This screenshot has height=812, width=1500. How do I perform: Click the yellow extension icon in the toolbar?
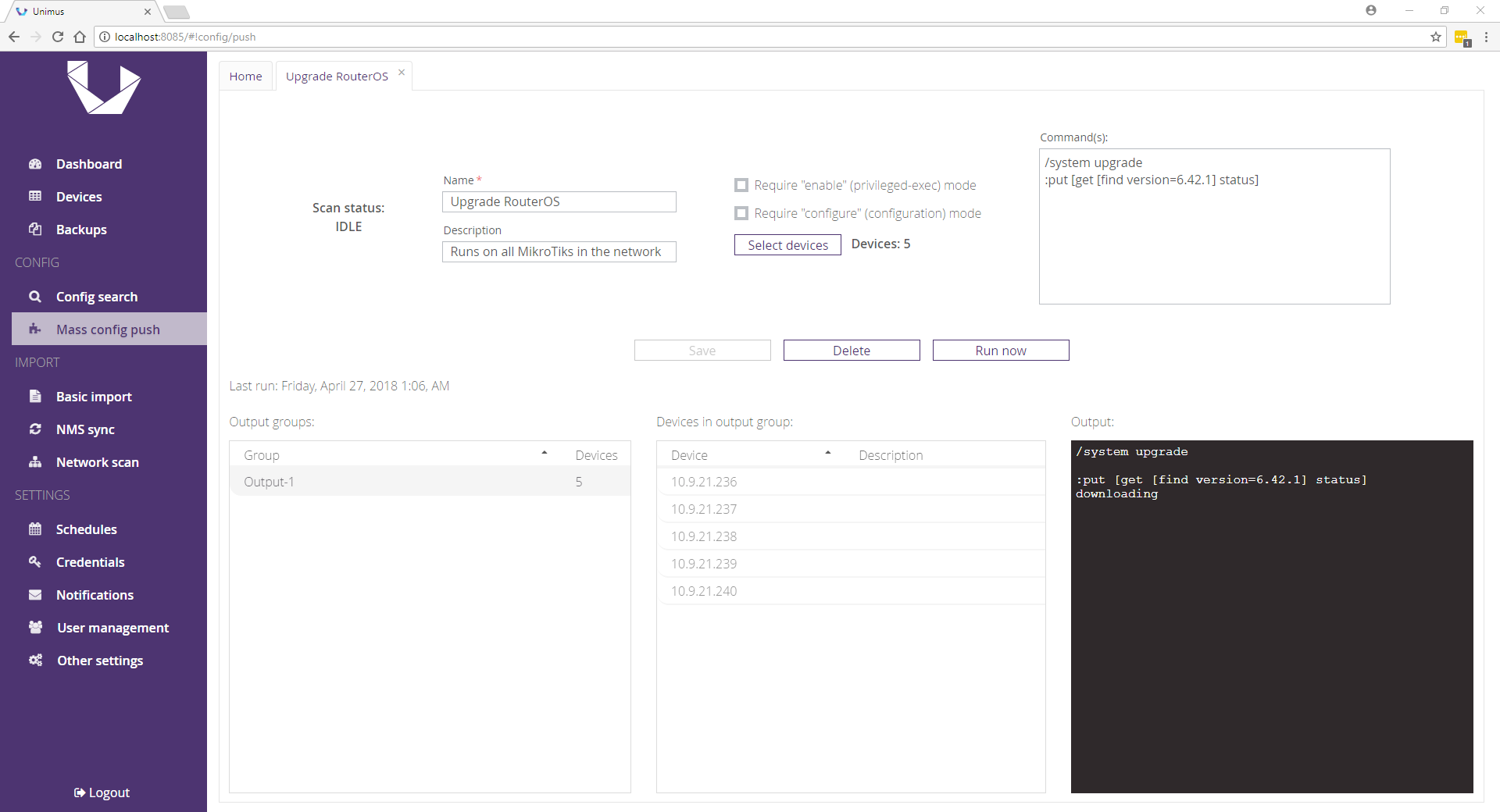tap(1462, 37)
